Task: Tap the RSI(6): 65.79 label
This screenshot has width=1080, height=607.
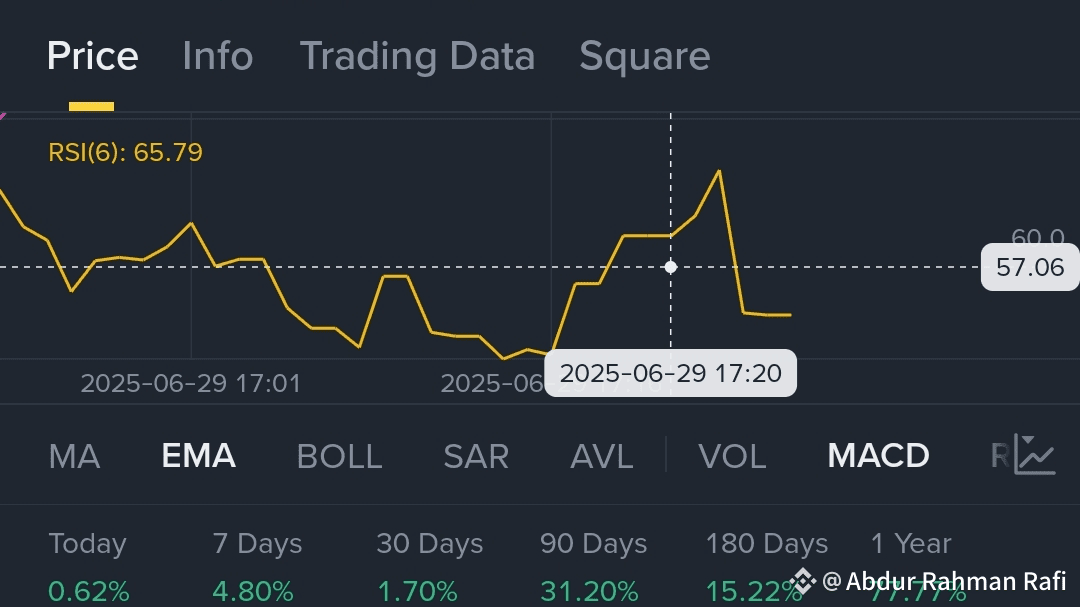Action: 125,153
